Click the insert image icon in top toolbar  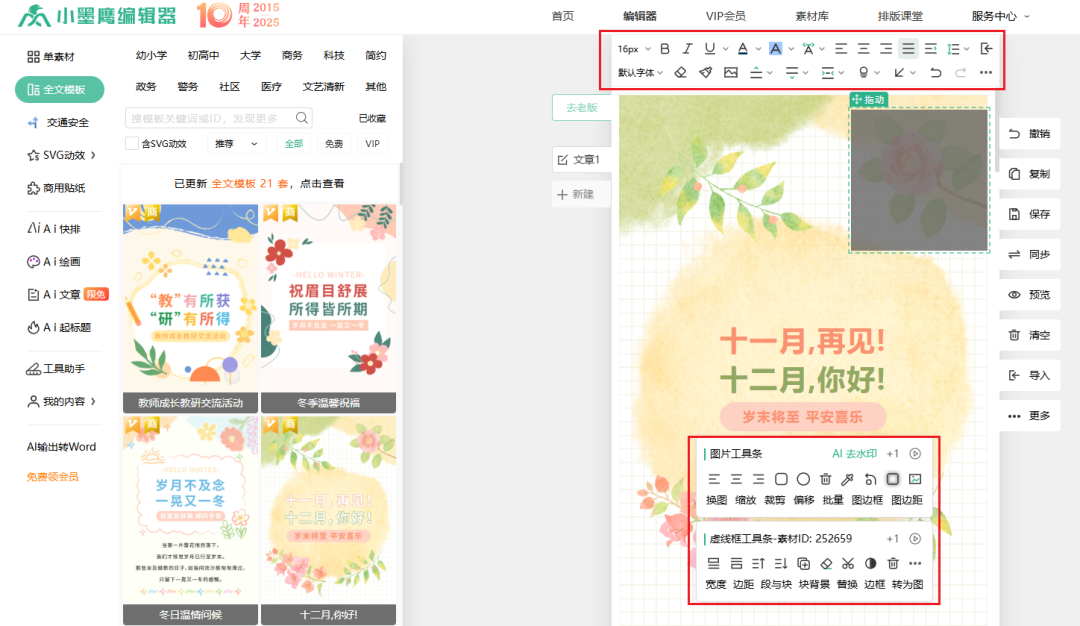[x=731, y=72]
